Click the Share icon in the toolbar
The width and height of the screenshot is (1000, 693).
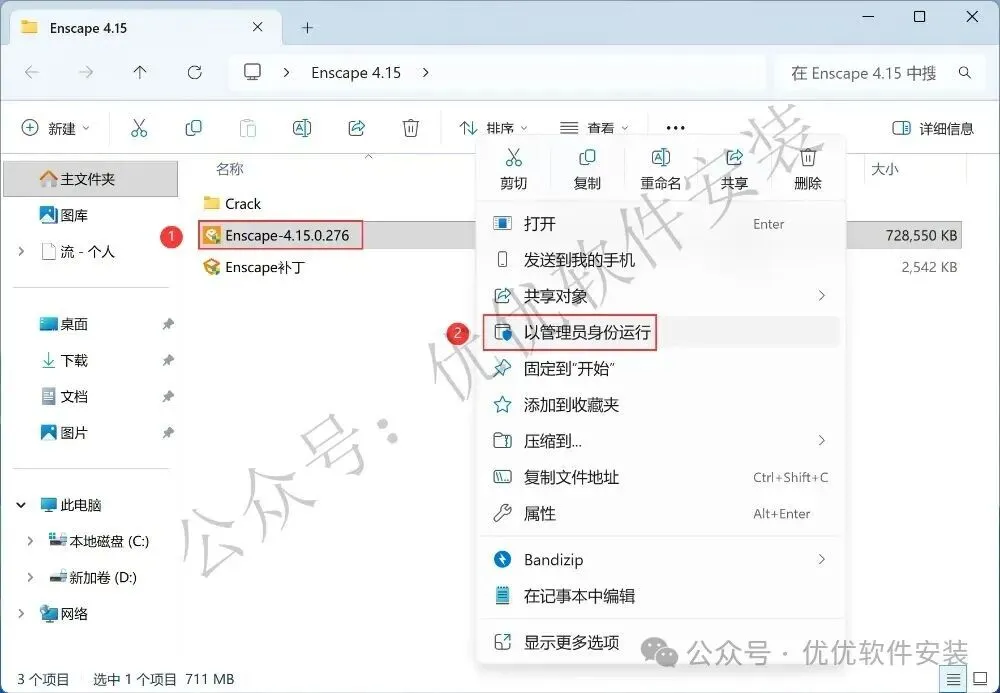point(357,128)
